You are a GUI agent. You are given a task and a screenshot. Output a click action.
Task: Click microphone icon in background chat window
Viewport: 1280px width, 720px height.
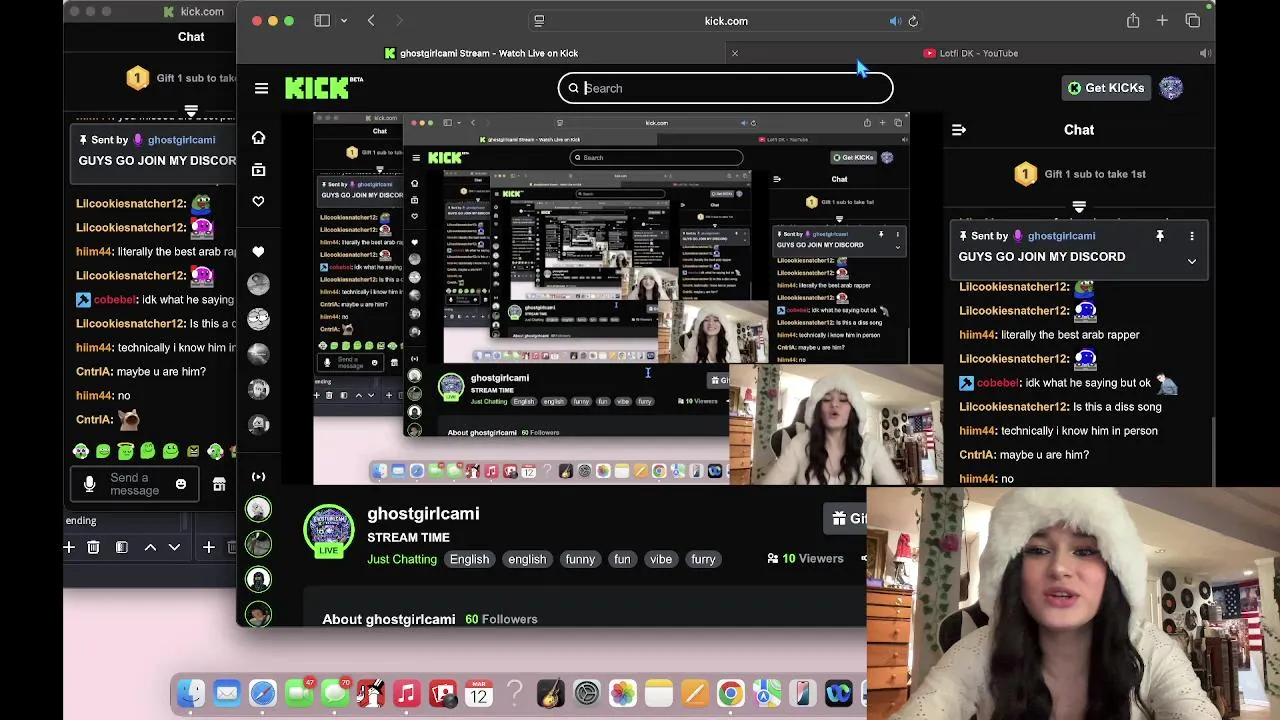89,484
